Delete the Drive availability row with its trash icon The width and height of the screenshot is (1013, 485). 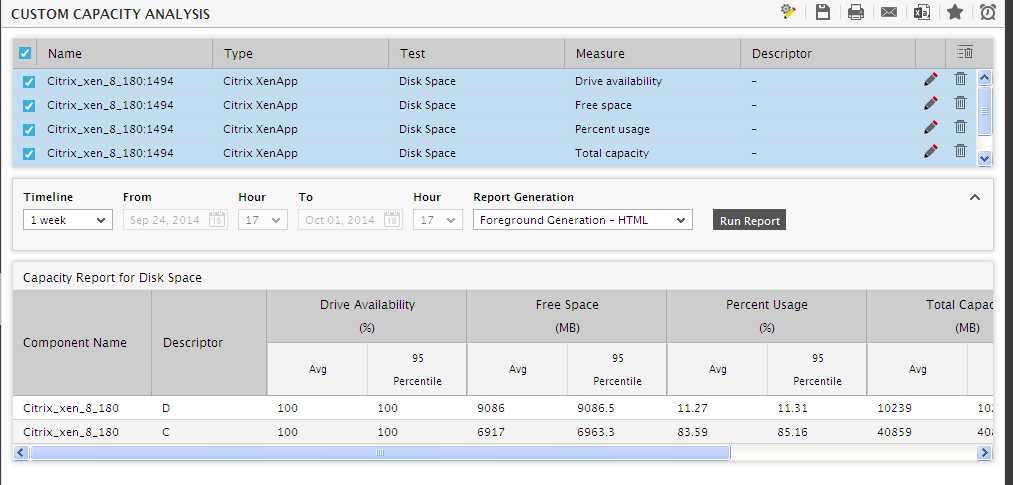(961, 79)
